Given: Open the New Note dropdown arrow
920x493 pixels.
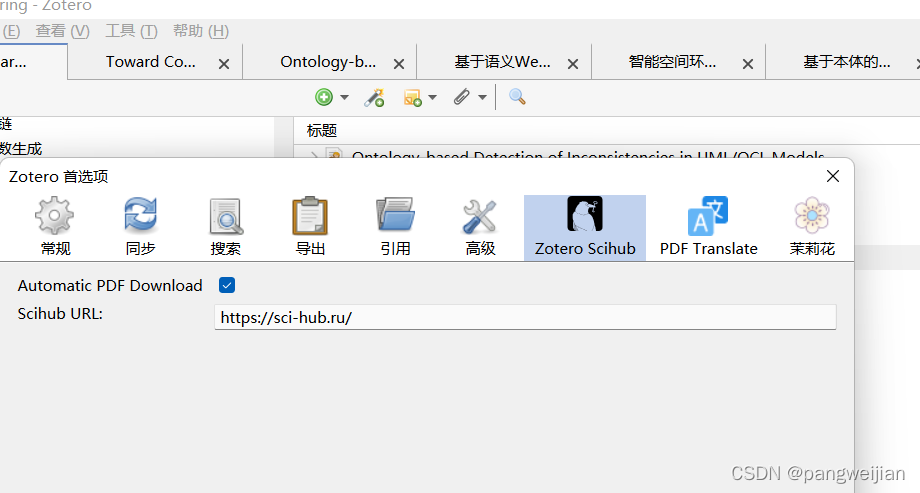Looking at the screenshot, I should coord(432,97).
